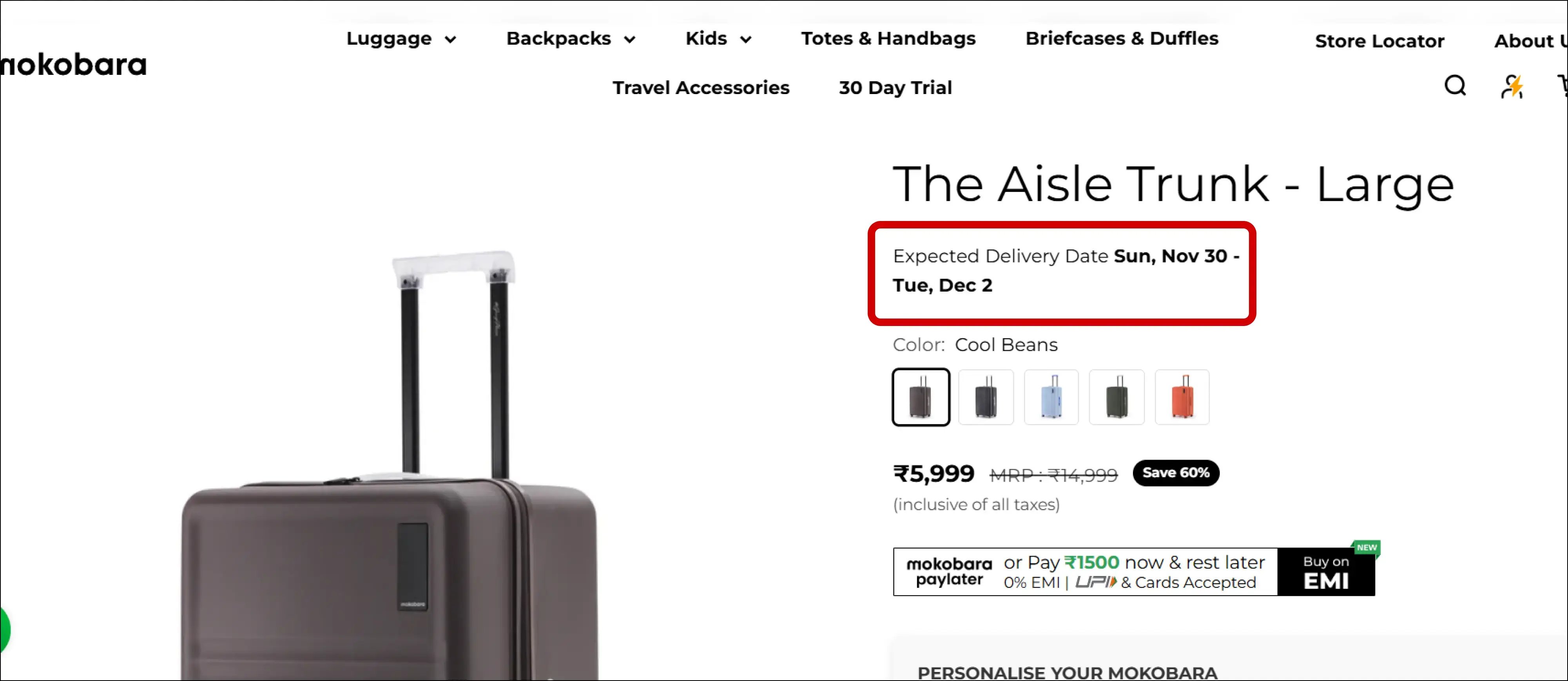Image resolution: width=1568 pixels, height=681 pixels.
Task: Choose the light blue suitcase color
Action: click(x=1051, y=397)
